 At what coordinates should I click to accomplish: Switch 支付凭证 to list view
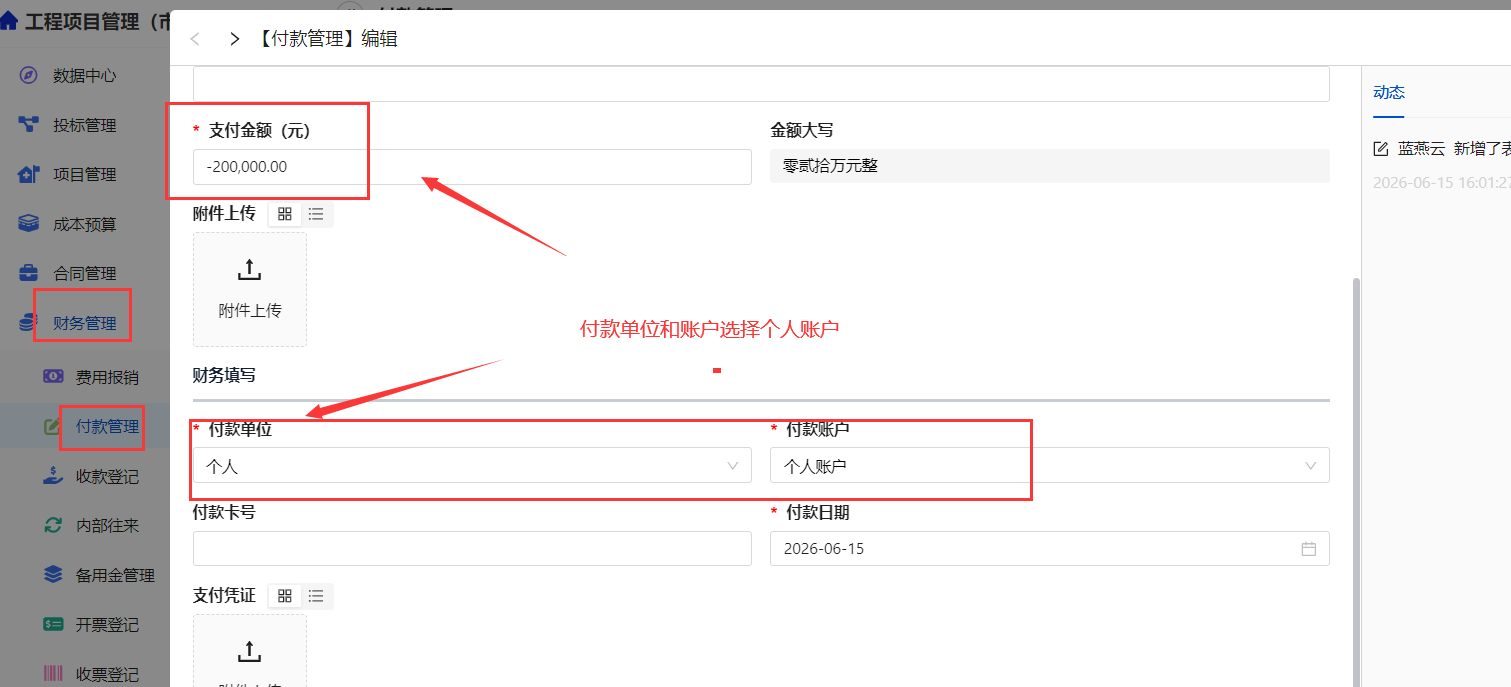316,596
